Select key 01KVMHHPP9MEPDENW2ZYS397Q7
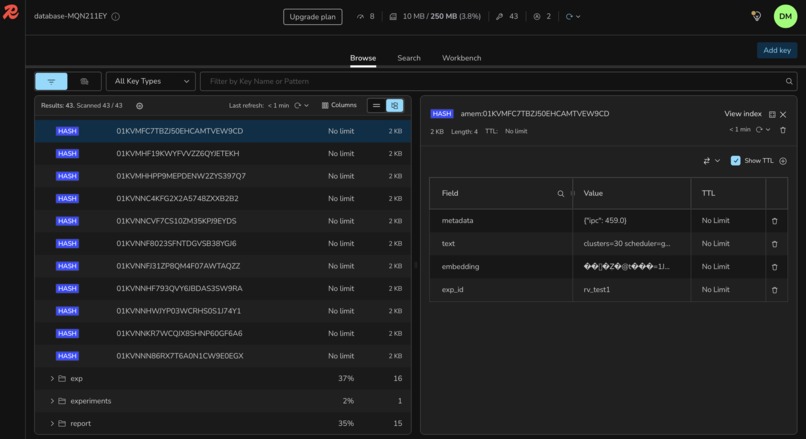Viewport: 806px width, 439px height. [223, 176]
